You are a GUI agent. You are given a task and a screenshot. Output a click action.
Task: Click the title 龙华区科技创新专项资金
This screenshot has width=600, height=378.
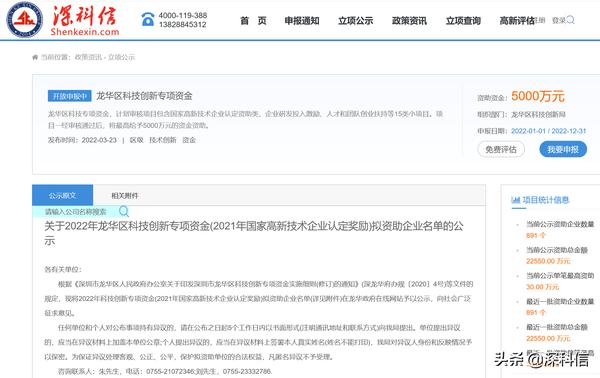point(144,96)
